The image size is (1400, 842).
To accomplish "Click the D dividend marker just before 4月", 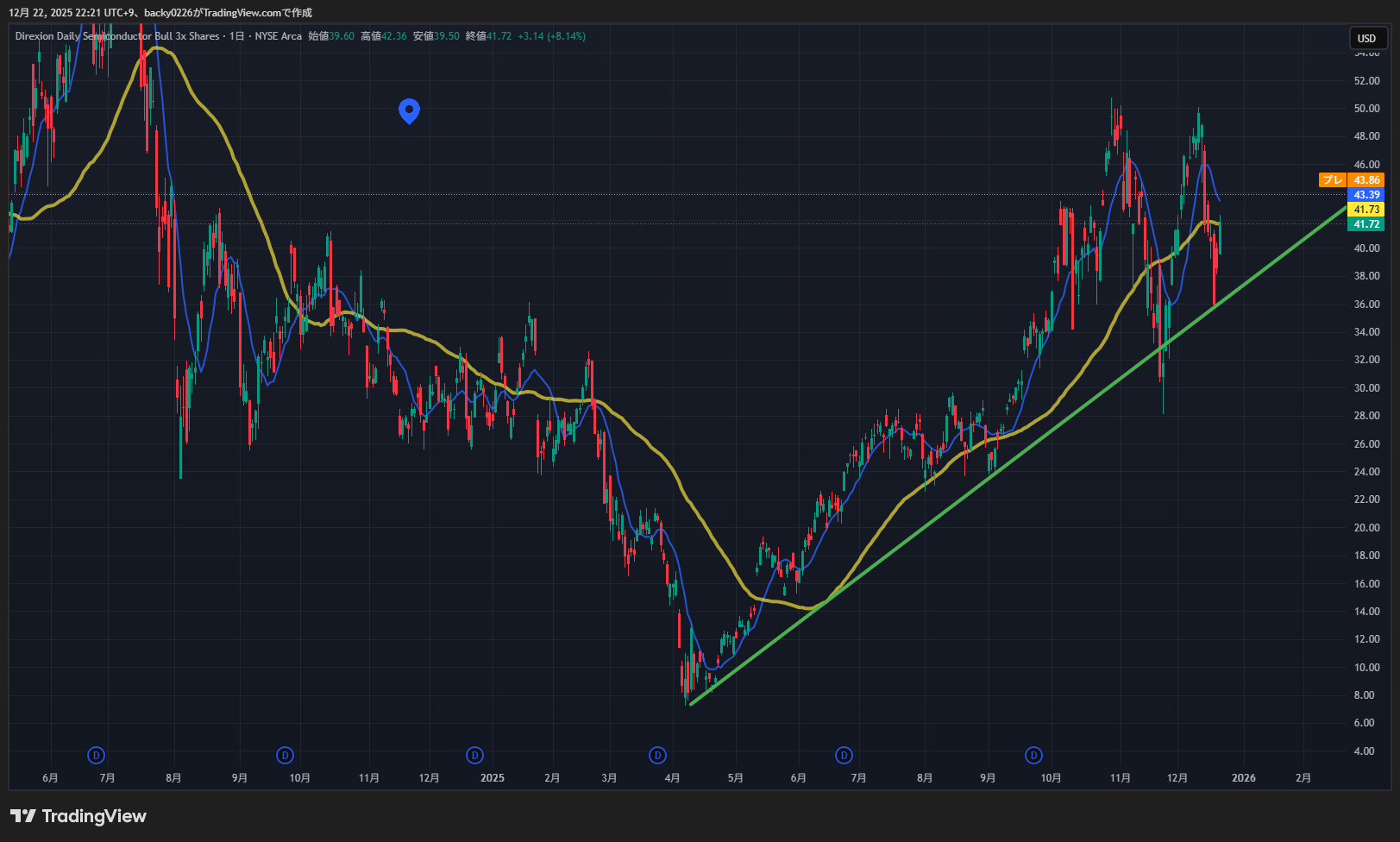I will 657,756.
